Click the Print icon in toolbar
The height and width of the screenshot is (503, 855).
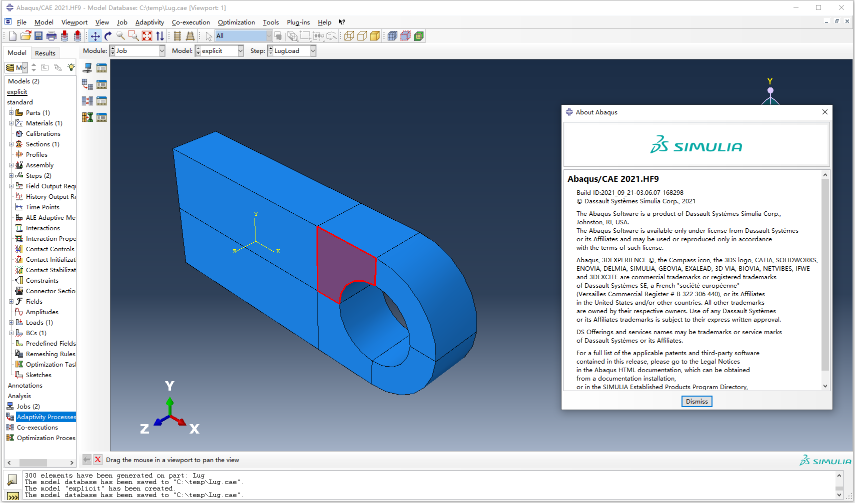coord(51,36)
